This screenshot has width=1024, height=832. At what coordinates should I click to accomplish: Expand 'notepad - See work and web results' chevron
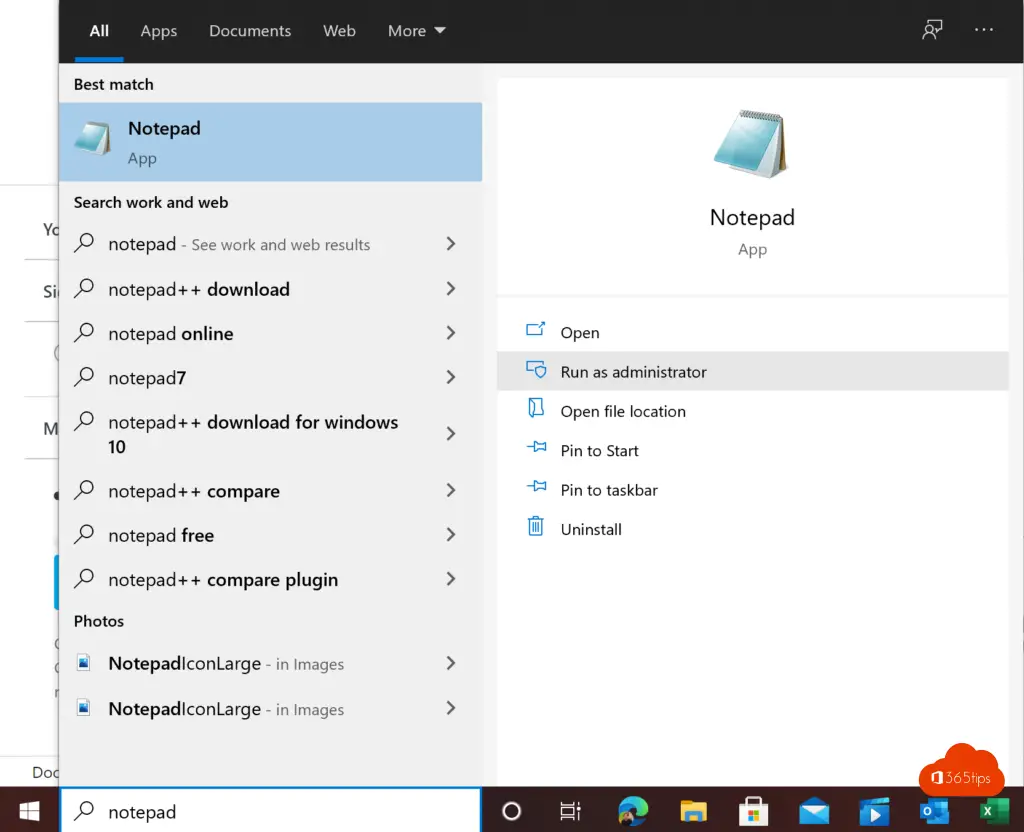click(x=451, y=244)
